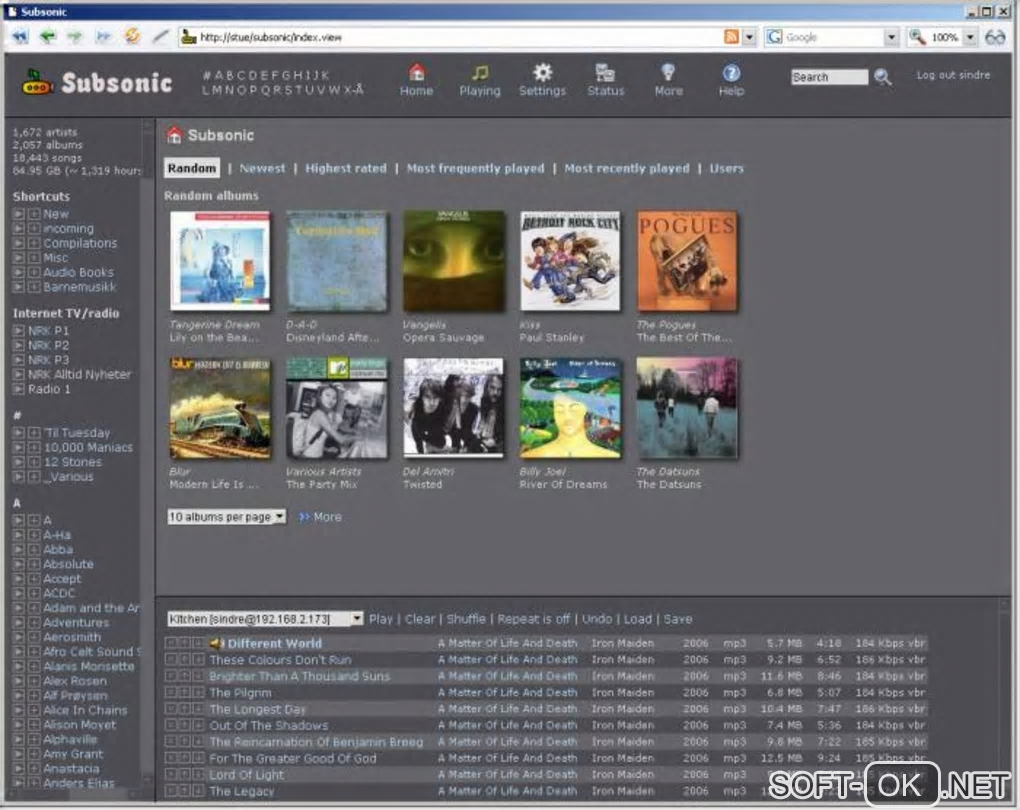Open the Billy Joel River Of Dreams cover
This screenshot has width=1020, height=810.
(x=570, y=408)
